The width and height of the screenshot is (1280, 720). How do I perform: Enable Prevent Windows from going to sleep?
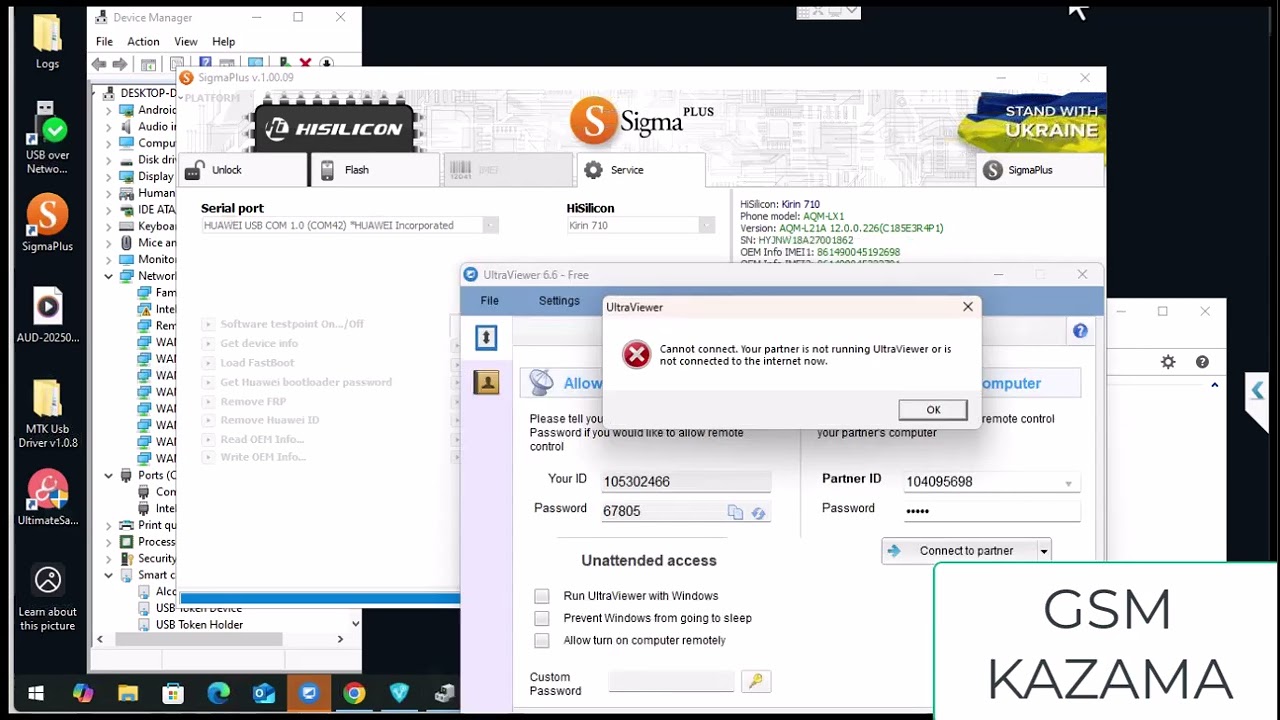tap(541, 619)
